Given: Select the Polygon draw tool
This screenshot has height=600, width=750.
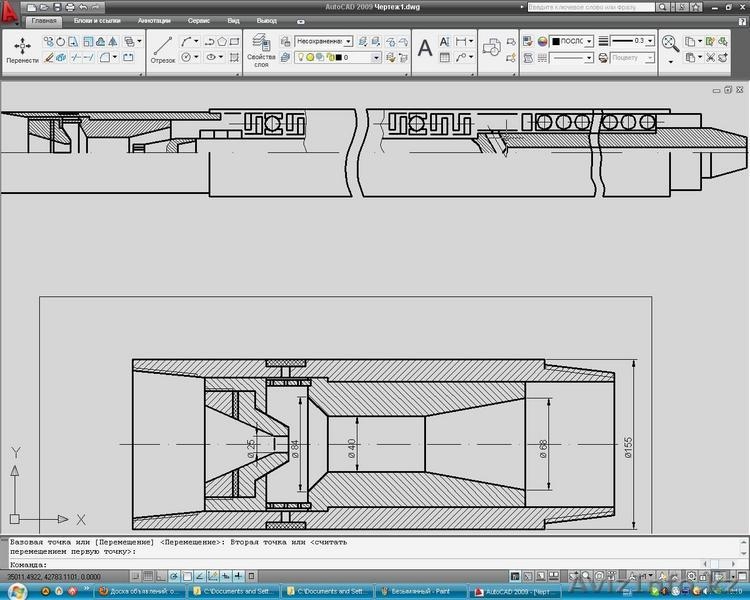Looking at the screenshot, I should click(221, 42).
